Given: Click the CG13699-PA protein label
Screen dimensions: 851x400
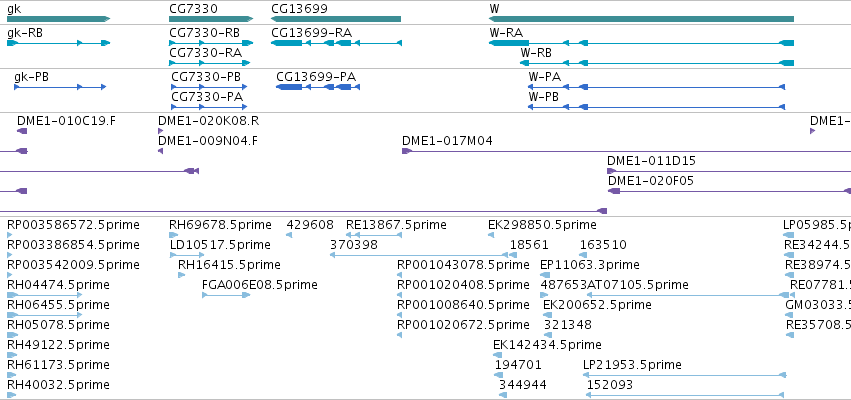Looking at the screenshot, I should point(316,77).
